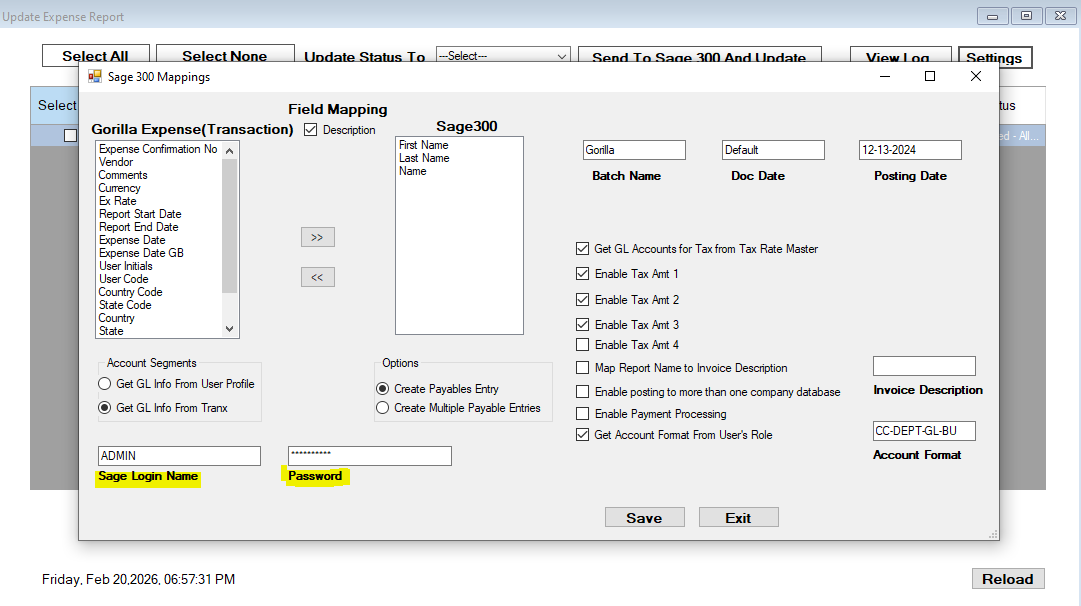Screen dimensions: 1081x606
Task: Click the Password field
Action: click(370, 456)
